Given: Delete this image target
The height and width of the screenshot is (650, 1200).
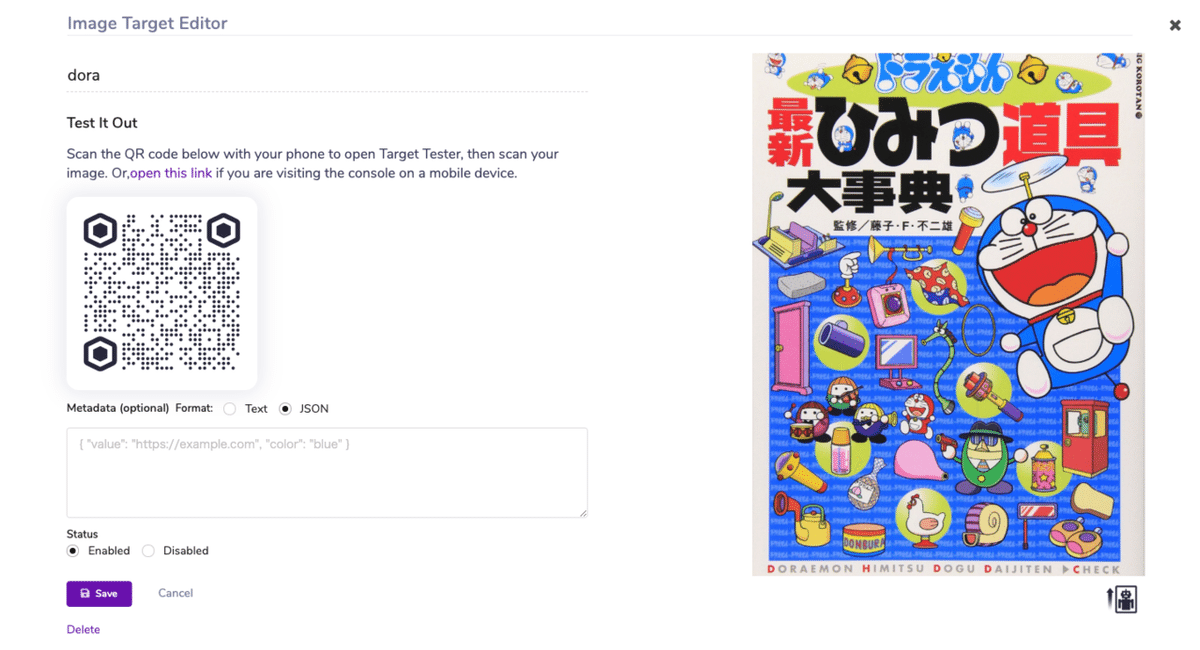Looking at the screenshot, I should [x=83, y=629].
